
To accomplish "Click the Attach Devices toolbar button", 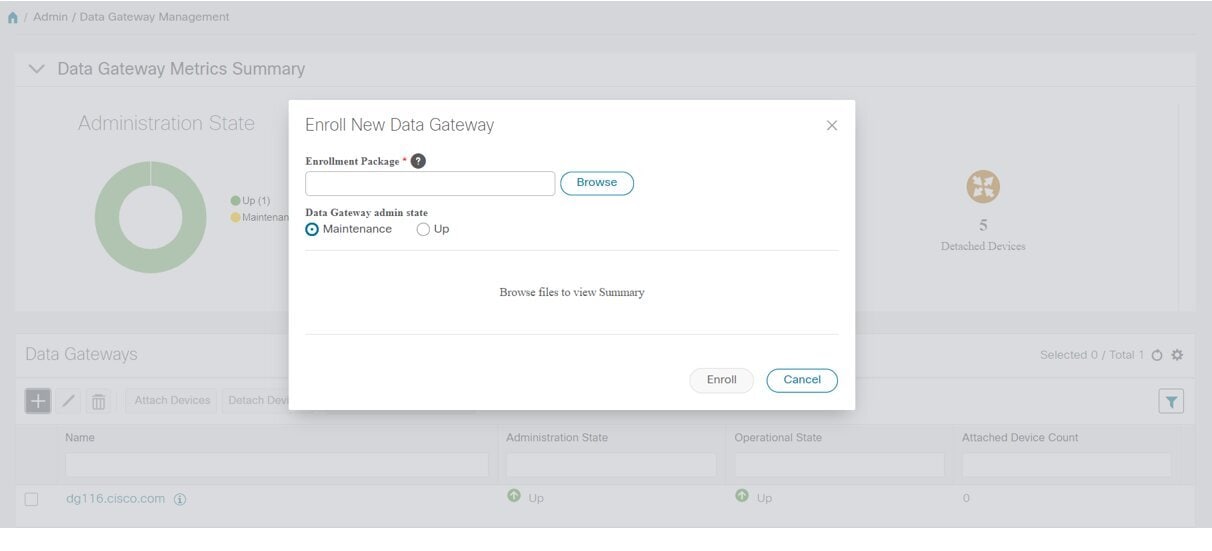I will click(172, 401).
